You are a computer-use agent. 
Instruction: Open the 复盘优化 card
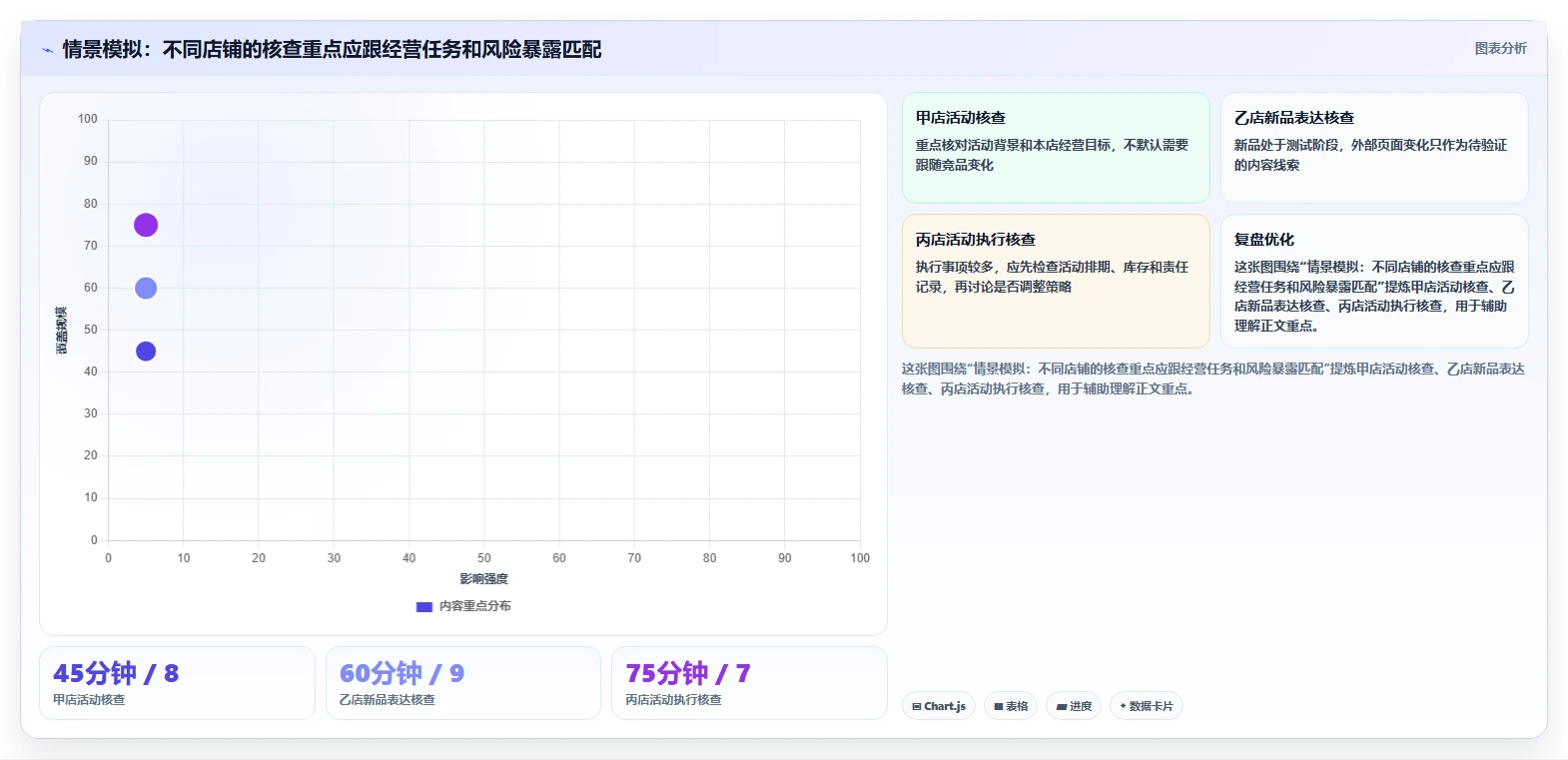(x=1374, y=281)
